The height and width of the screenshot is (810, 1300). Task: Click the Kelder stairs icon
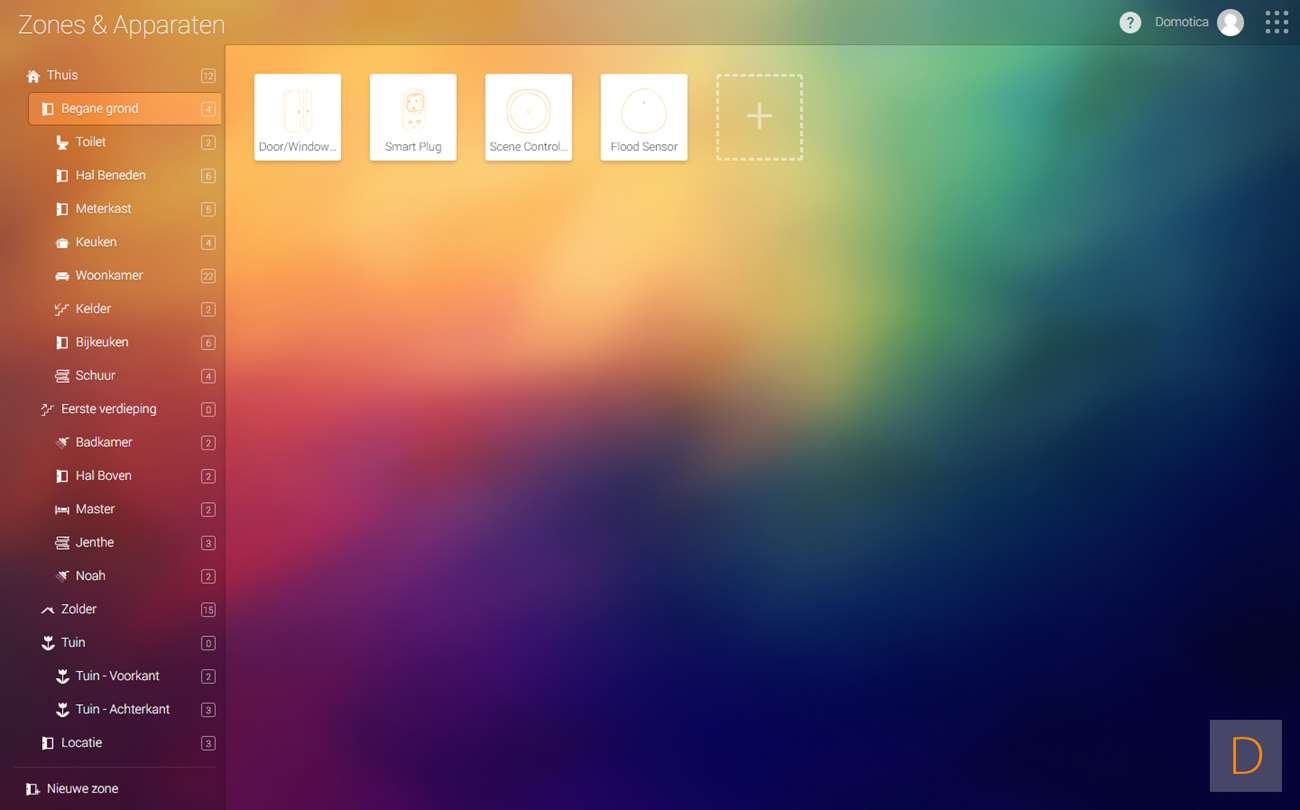[x=62, y=310]
